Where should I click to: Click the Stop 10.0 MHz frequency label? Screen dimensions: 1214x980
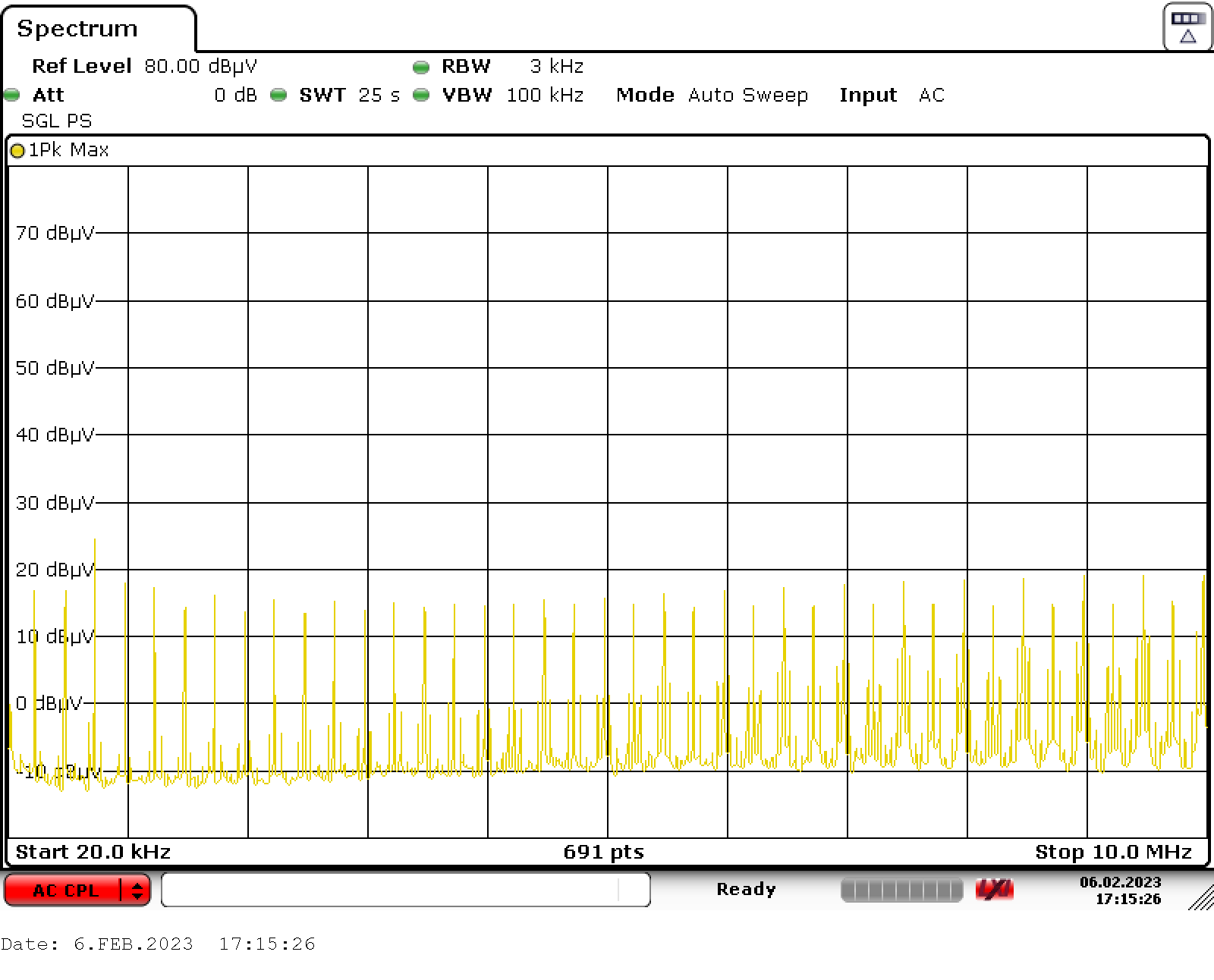(x=1112, y=852)
